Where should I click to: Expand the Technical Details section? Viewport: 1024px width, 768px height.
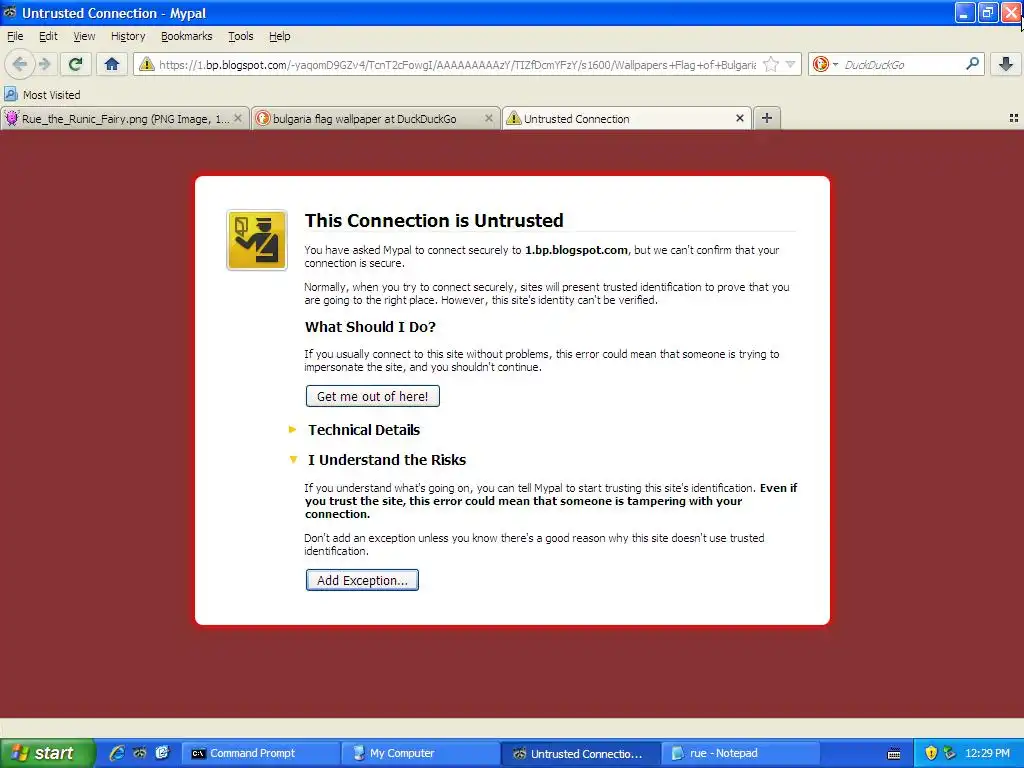[x=364, y=430]
